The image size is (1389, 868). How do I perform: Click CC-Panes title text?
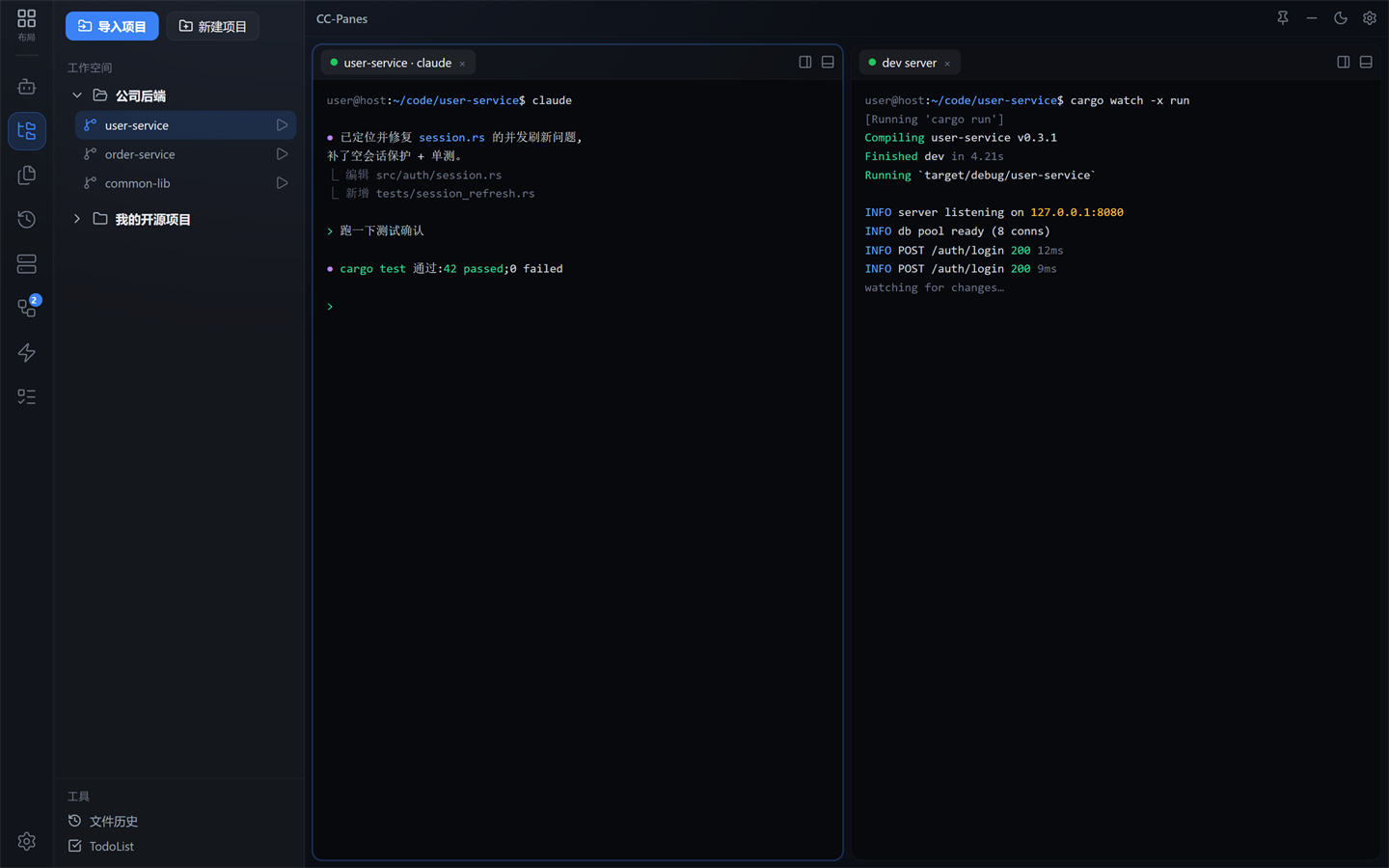[341, 18]
